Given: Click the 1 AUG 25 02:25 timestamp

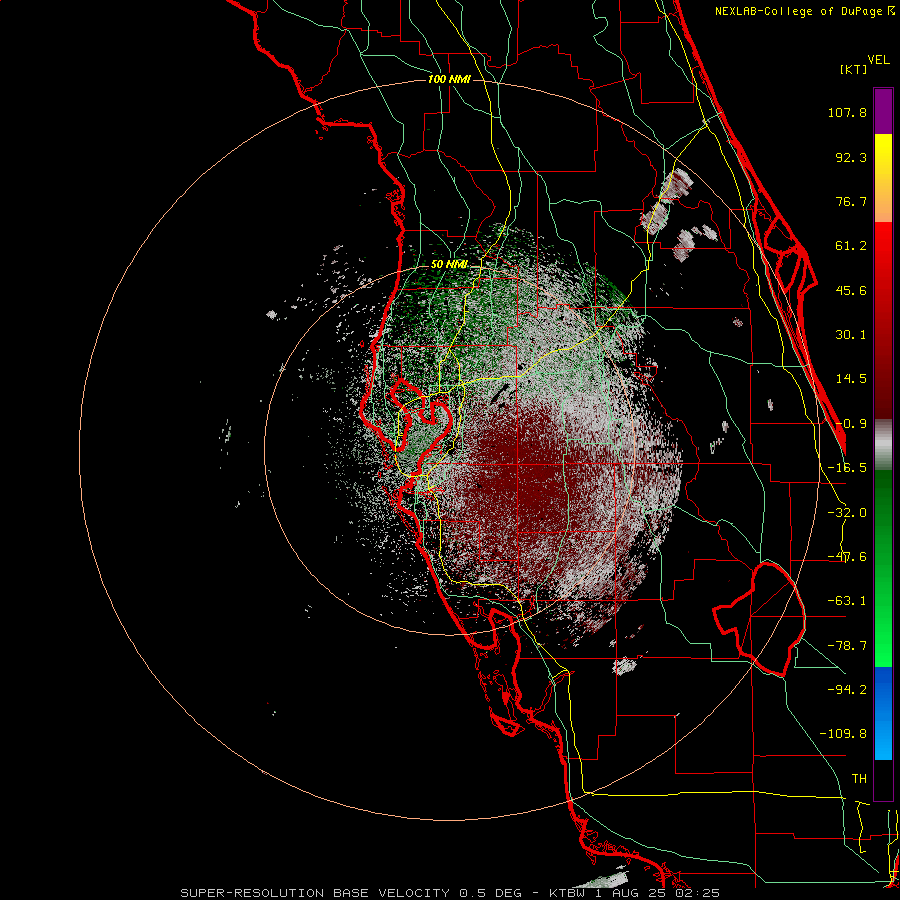Looking at the screenshot, I should (657, 893).
